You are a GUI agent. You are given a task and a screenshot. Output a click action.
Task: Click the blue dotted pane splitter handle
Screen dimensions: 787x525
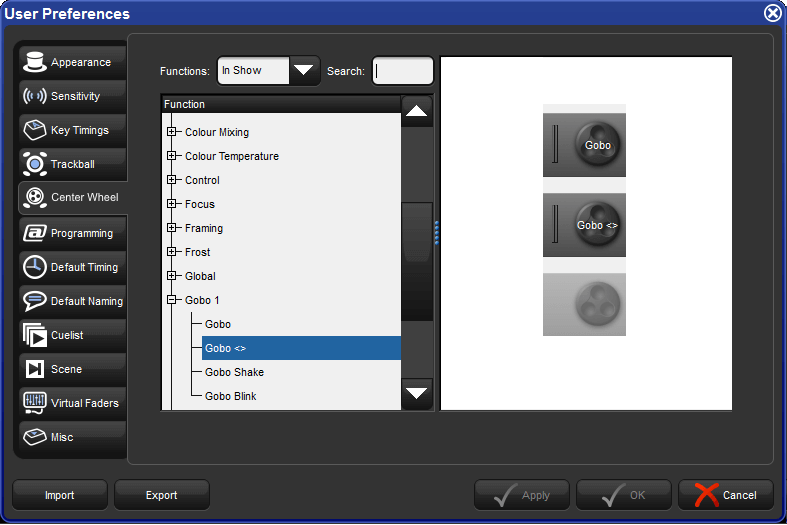click(437, 232)
